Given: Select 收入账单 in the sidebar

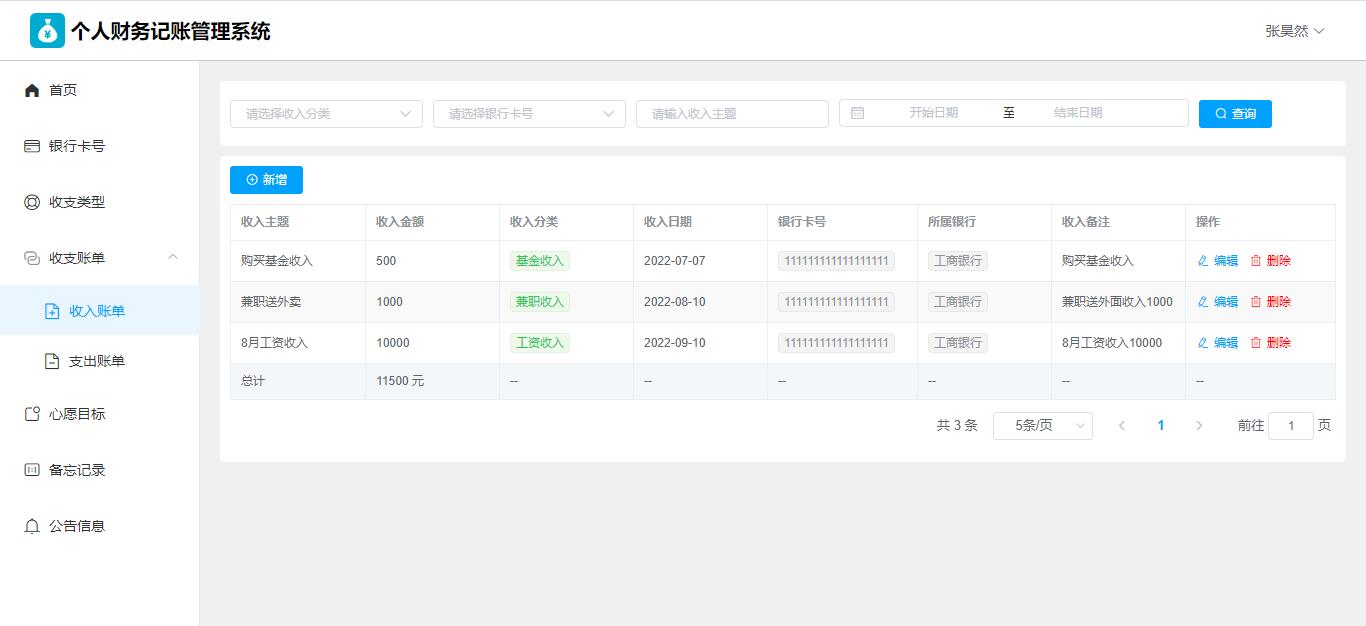Looking at the screenshot, I should tap(97, 311).
